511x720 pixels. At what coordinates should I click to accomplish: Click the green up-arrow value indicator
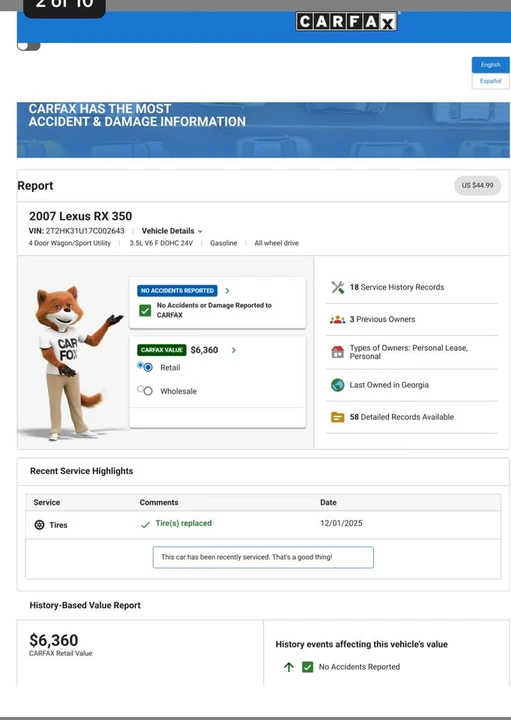click(288, 667)
